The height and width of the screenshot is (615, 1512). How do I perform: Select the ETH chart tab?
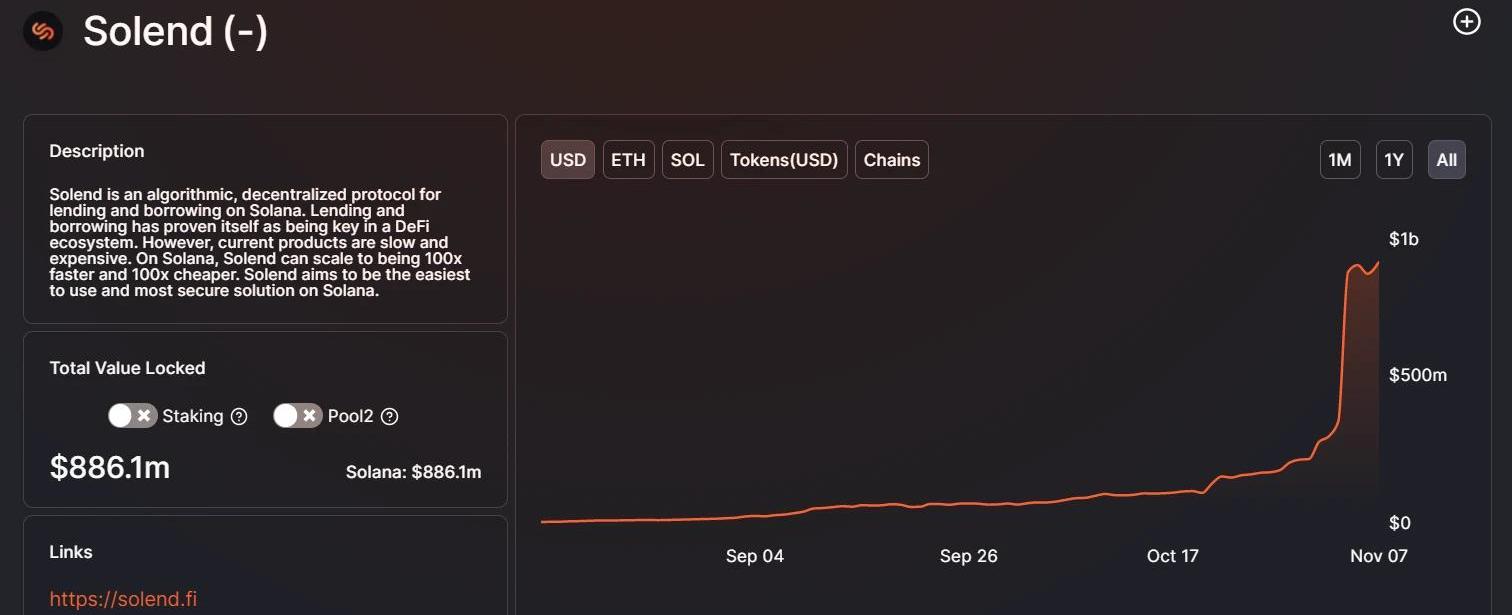point(628,160)
